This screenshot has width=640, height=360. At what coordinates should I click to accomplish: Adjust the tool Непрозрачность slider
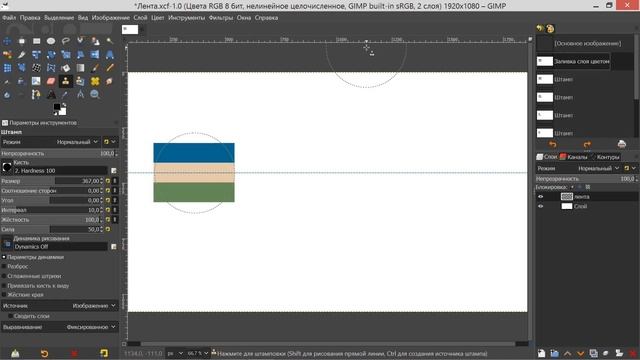click(60, 153)
